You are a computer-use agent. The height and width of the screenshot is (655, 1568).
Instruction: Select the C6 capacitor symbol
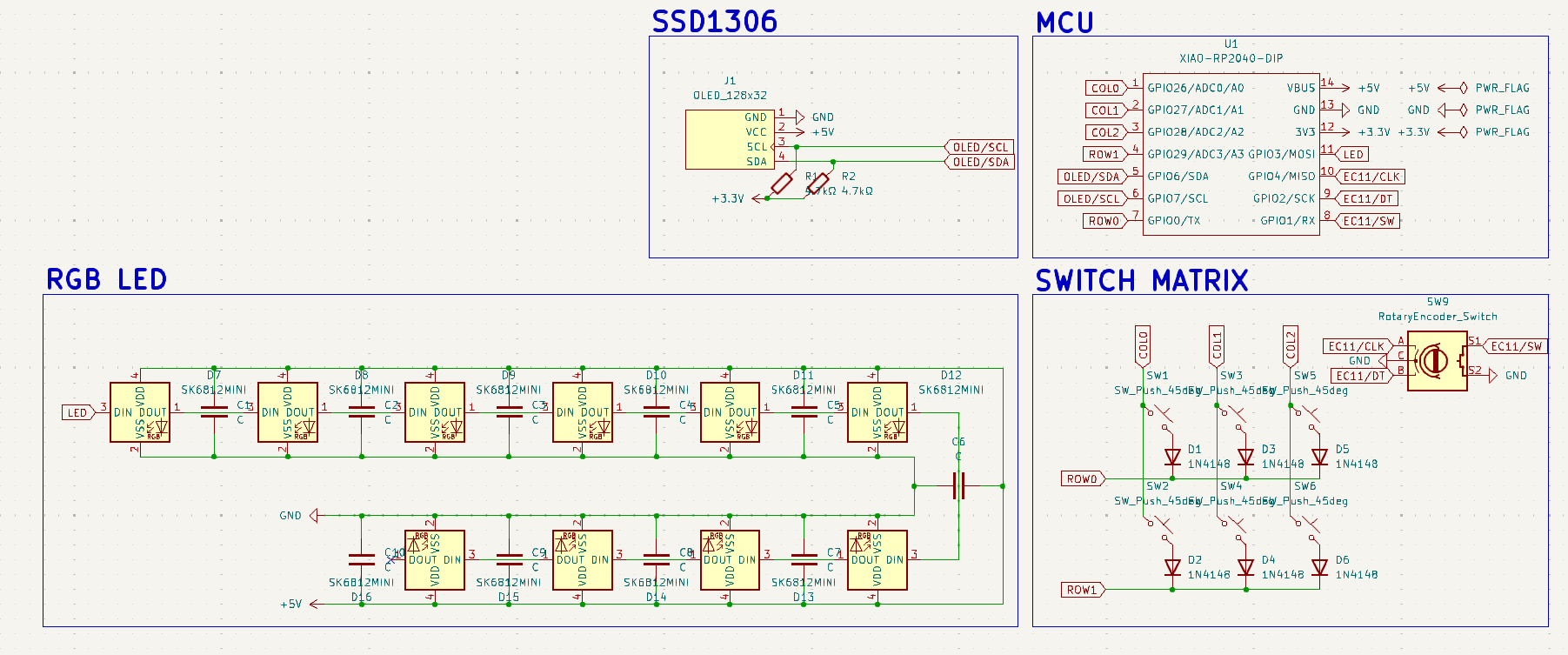[958, 485]
